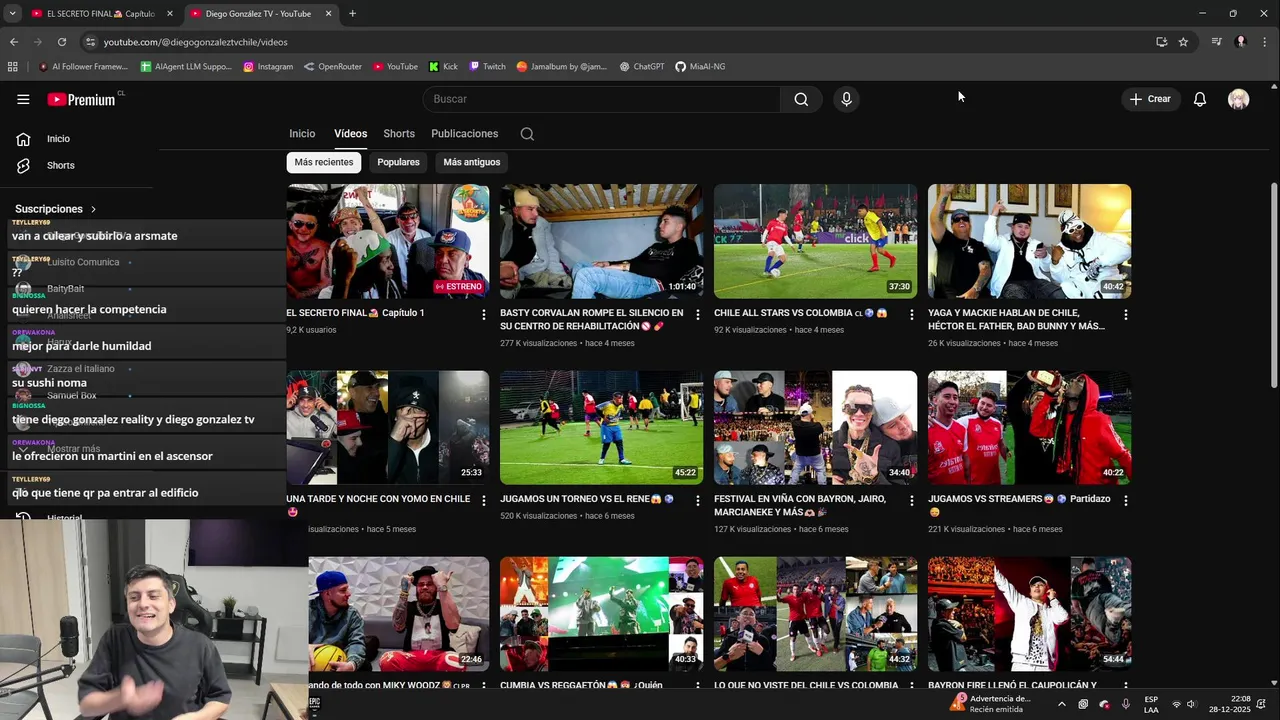Bookmark this page with the star
The image size is (1280, 720).
tap(1183, 42)
